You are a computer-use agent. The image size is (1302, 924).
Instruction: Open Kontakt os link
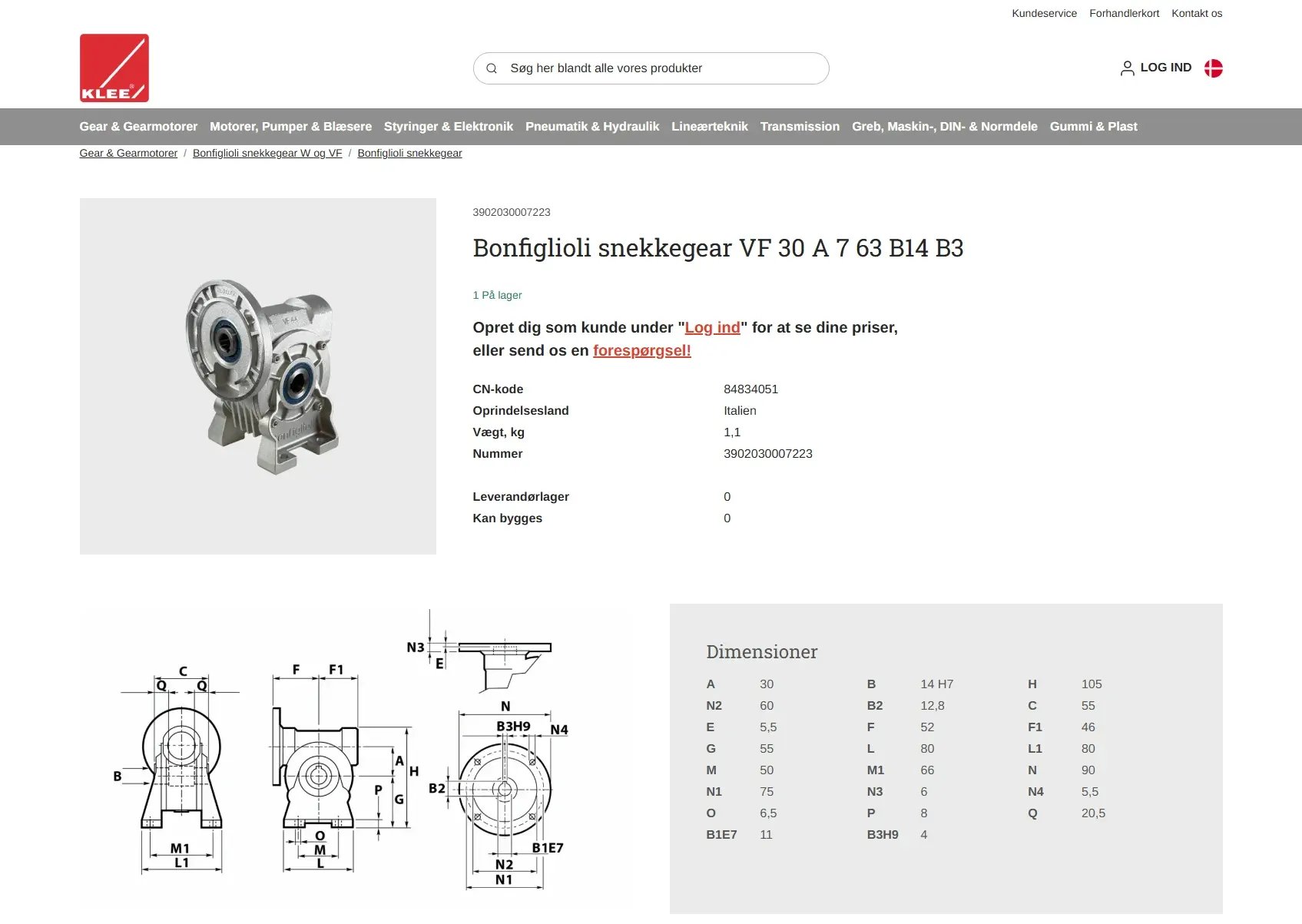tap(1196, 13)
